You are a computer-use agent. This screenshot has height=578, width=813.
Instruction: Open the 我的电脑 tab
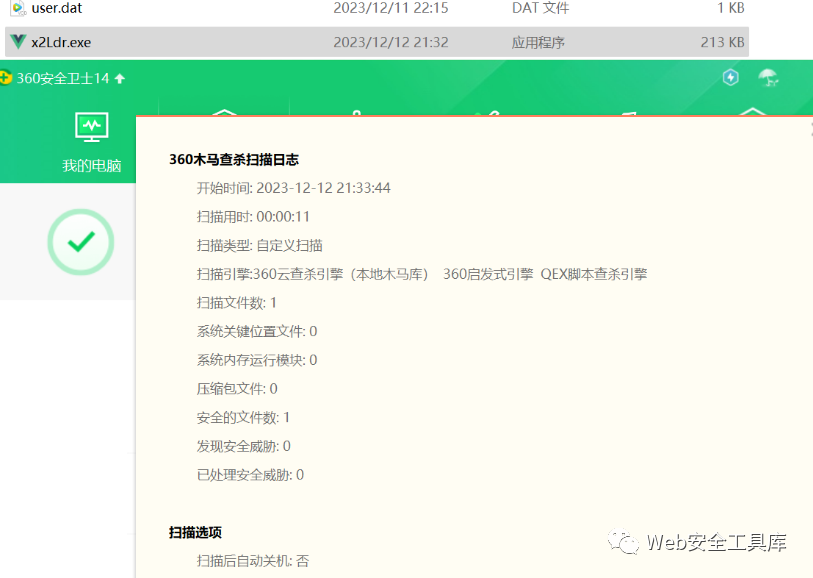[x=91, y=142]
